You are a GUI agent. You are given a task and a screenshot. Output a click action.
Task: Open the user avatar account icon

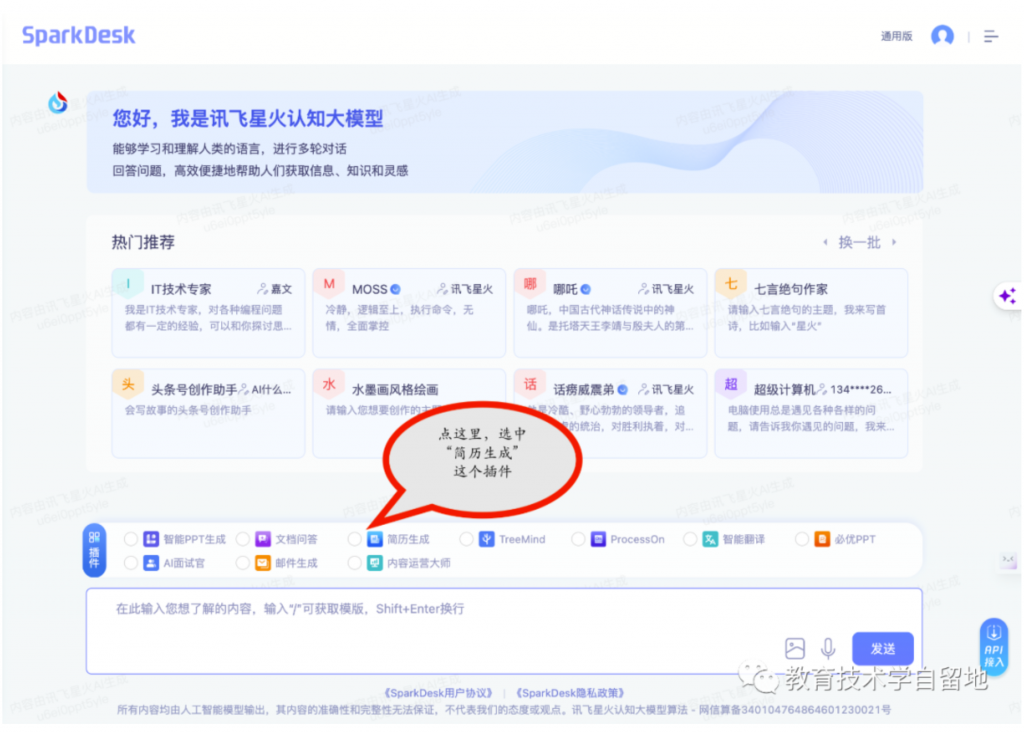point(942,35)
